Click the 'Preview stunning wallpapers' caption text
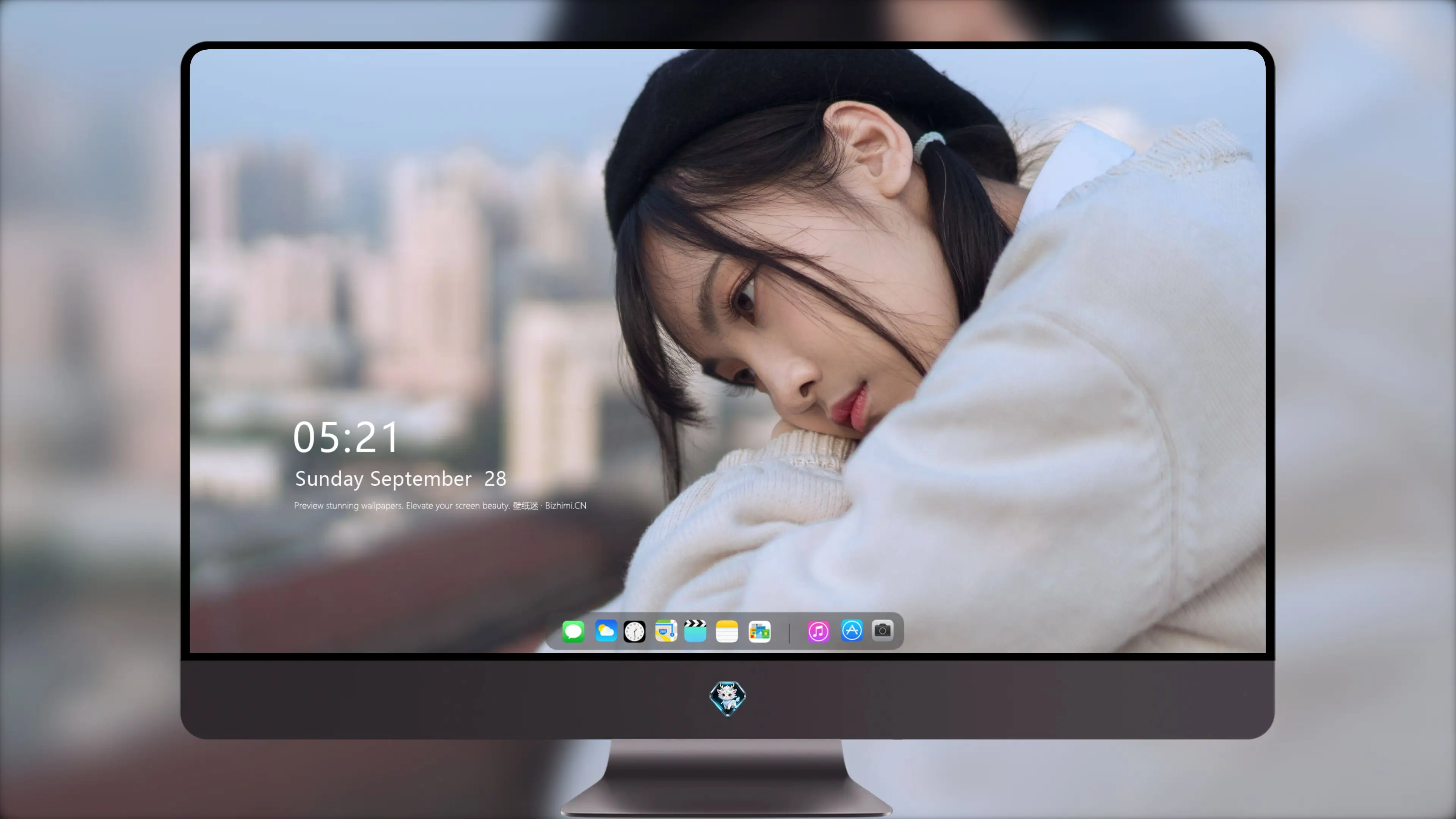The image size is (1456, 819). click(440, 505)
